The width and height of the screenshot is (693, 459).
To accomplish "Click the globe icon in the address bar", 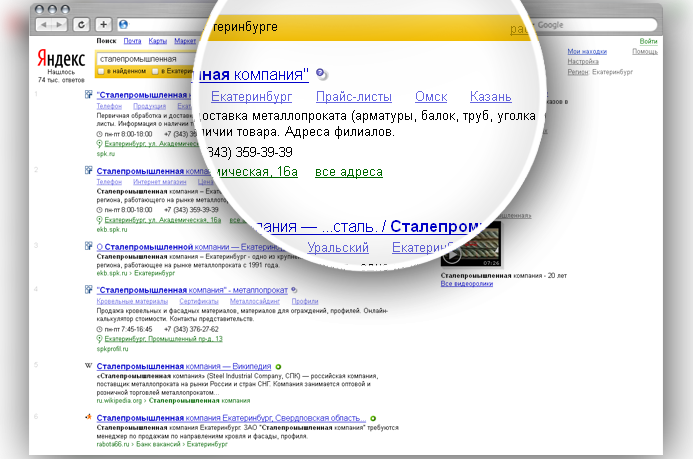I will click(124, 25).
